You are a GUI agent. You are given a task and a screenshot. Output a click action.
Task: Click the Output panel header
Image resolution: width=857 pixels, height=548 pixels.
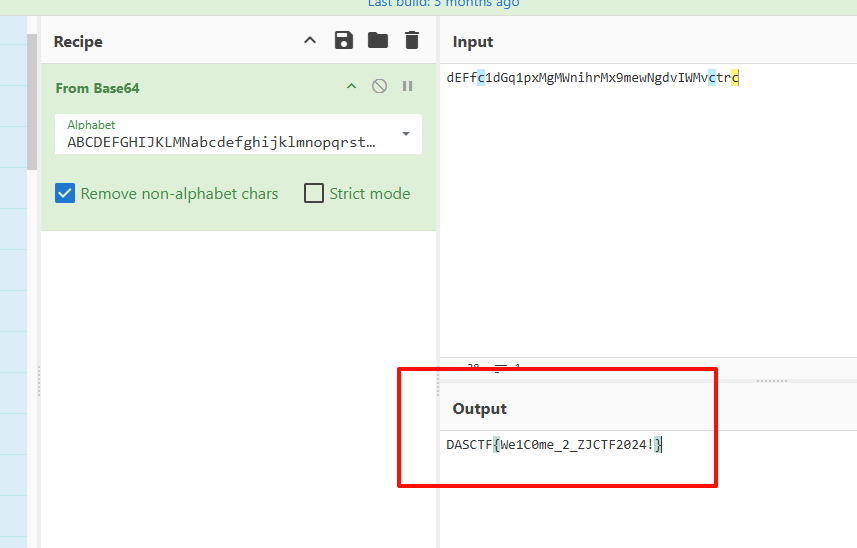click(x=479, y=408)
